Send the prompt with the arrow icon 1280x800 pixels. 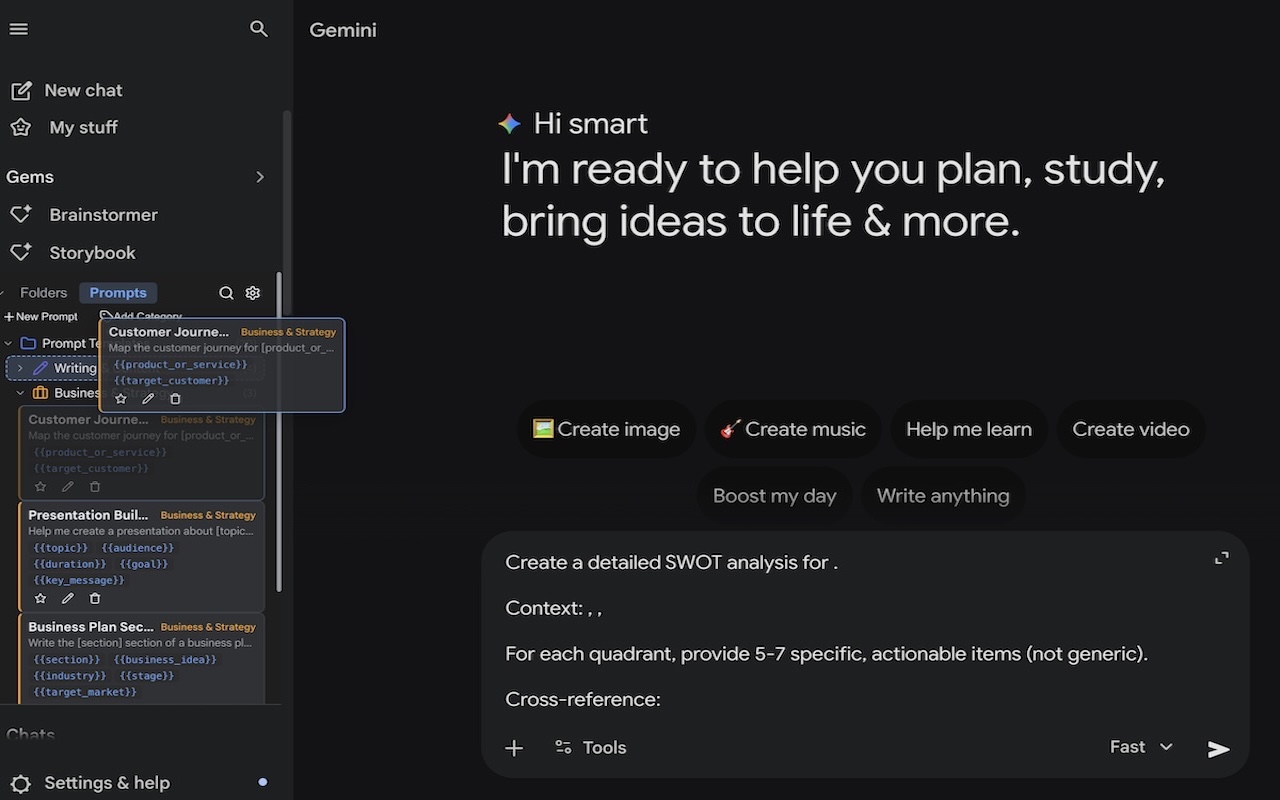1218,749
